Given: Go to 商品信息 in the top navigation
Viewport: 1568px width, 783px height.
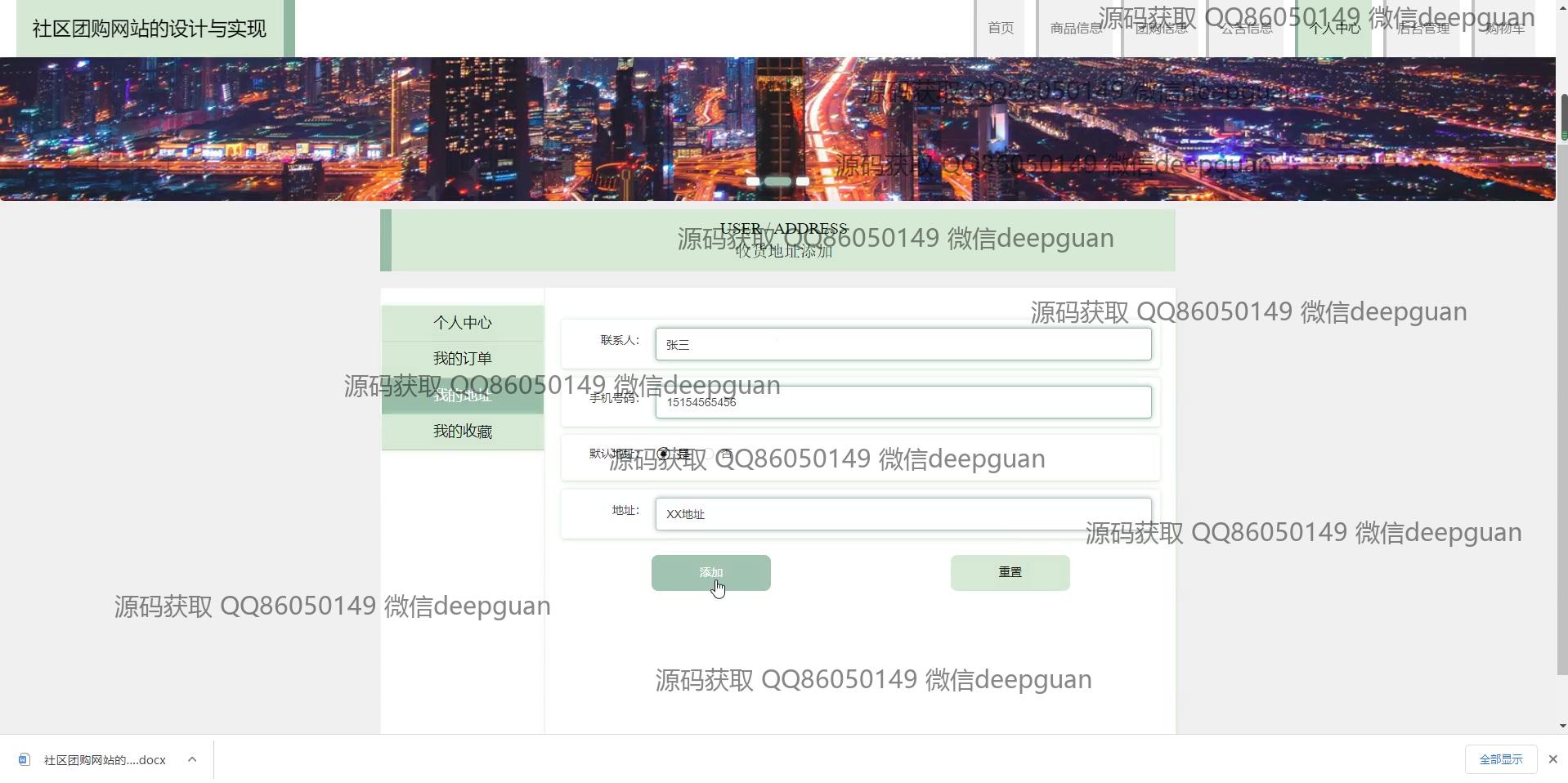Looking at the screenshot, I should coord(1076,29).
